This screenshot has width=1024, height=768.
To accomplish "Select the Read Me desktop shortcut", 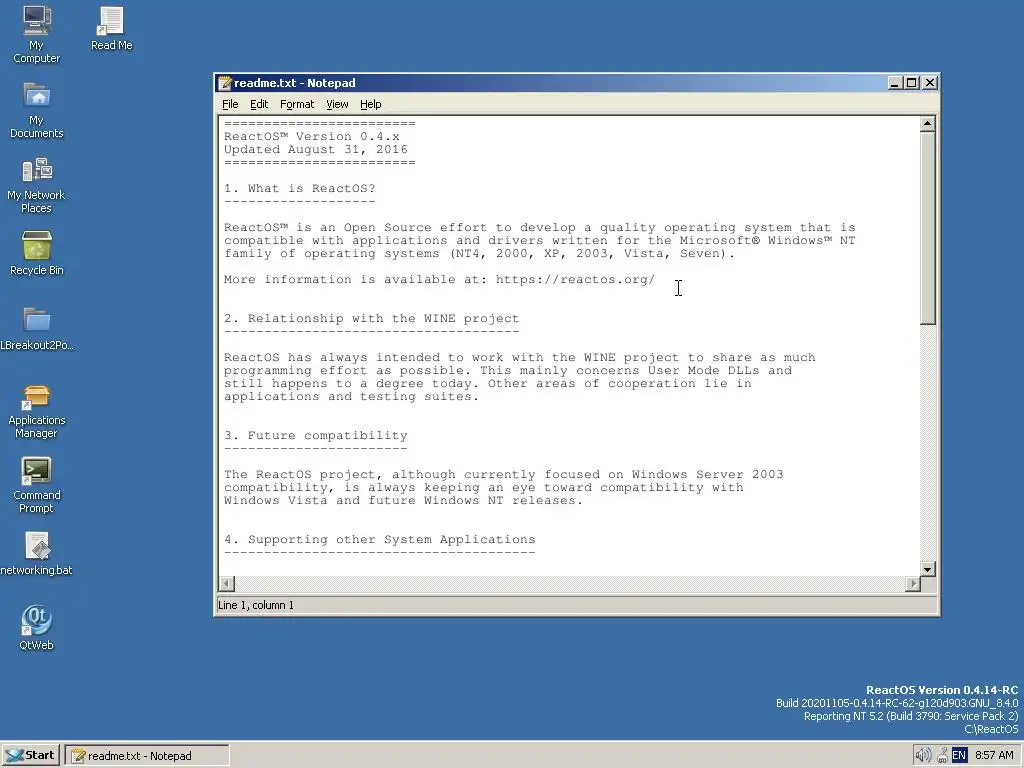I will pyautogui.click(x=111, y=29).
